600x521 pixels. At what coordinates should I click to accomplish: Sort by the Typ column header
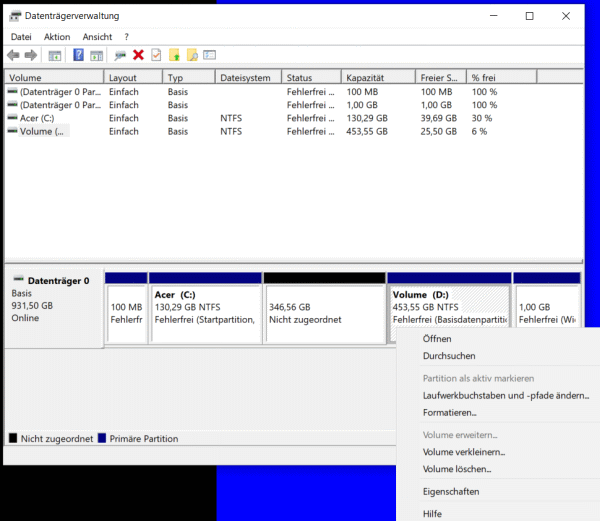[x=189, y=77]
